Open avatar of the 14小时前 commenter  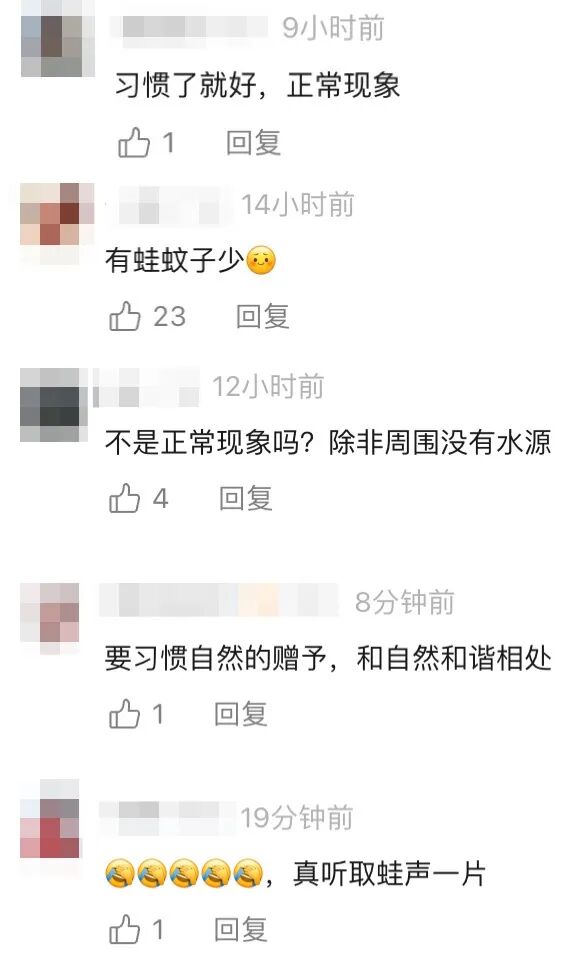coord(57,223)
